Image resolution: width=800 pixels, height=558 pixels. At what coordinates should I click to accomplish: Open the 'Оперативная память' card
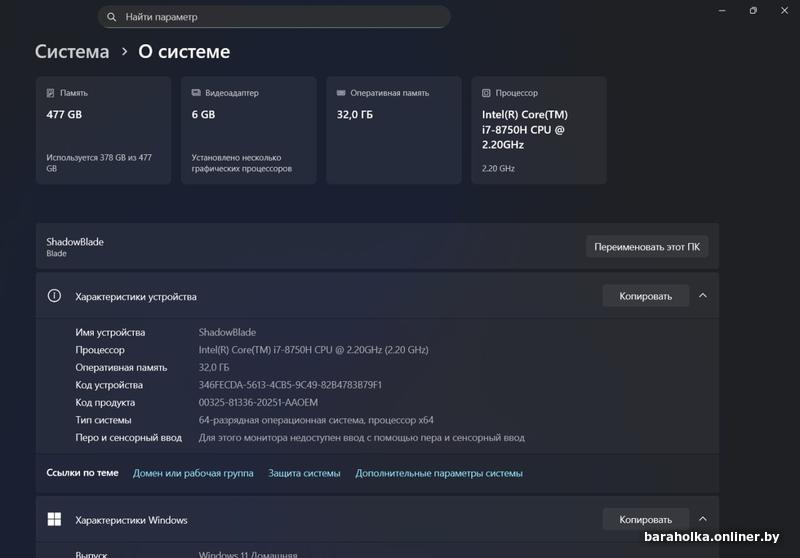[394, 130]
